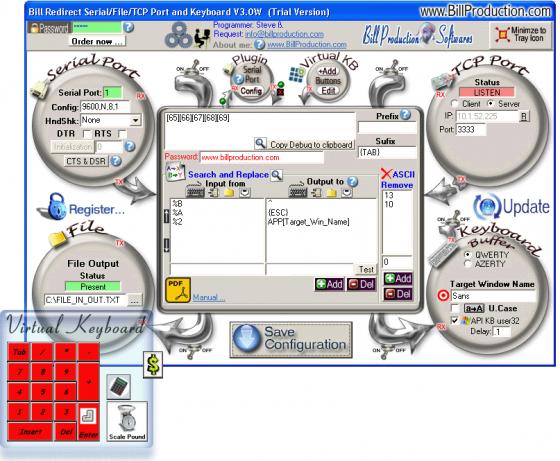560x461 pixels.
Task: Click Del under ASCII Remove
Action: 398,294
